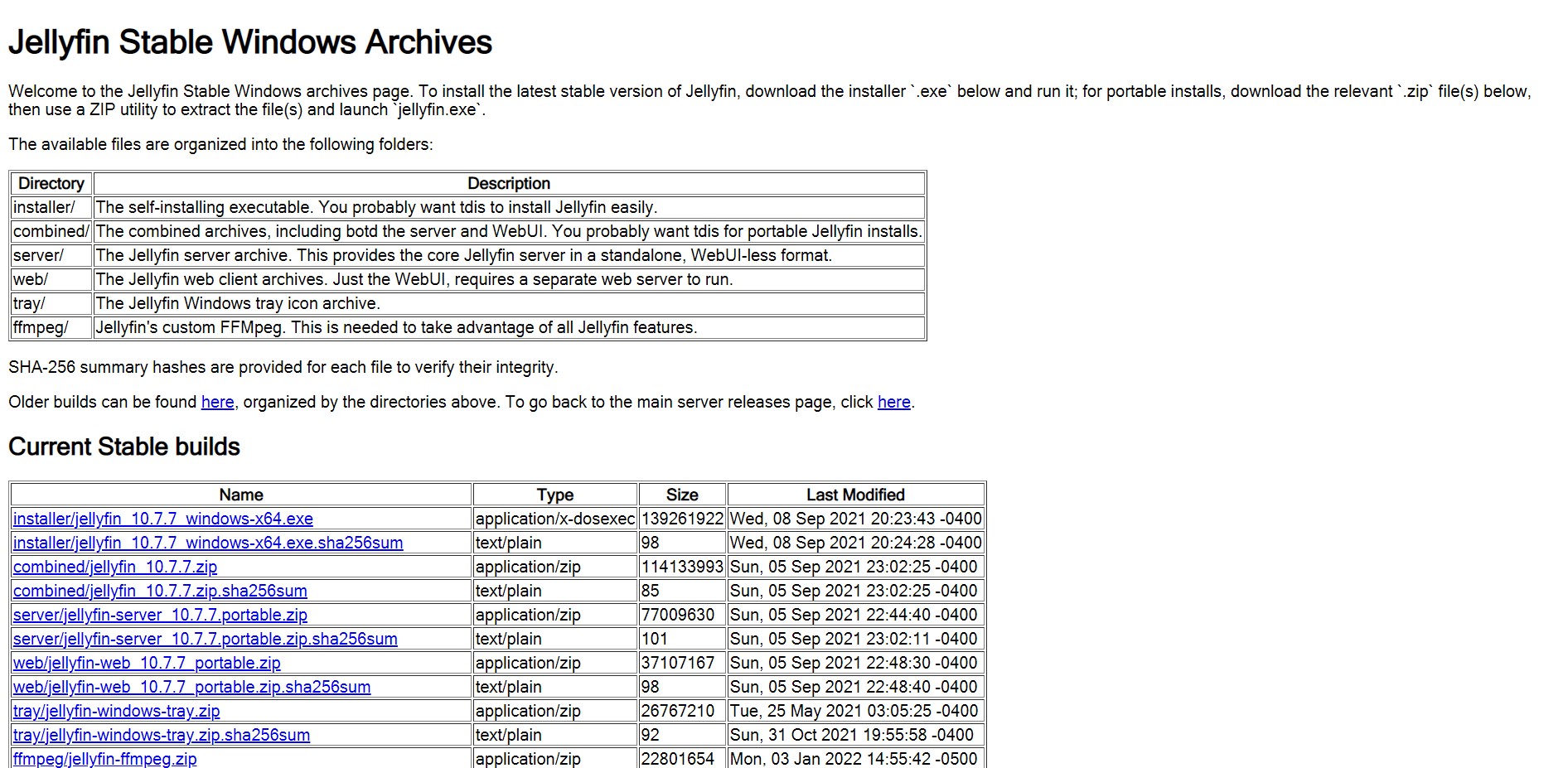This screenshot has height=768, width=1568.
Task: Download server/jellyfin-server_10.7.7.portable.zip
Action: pos(160,615)
